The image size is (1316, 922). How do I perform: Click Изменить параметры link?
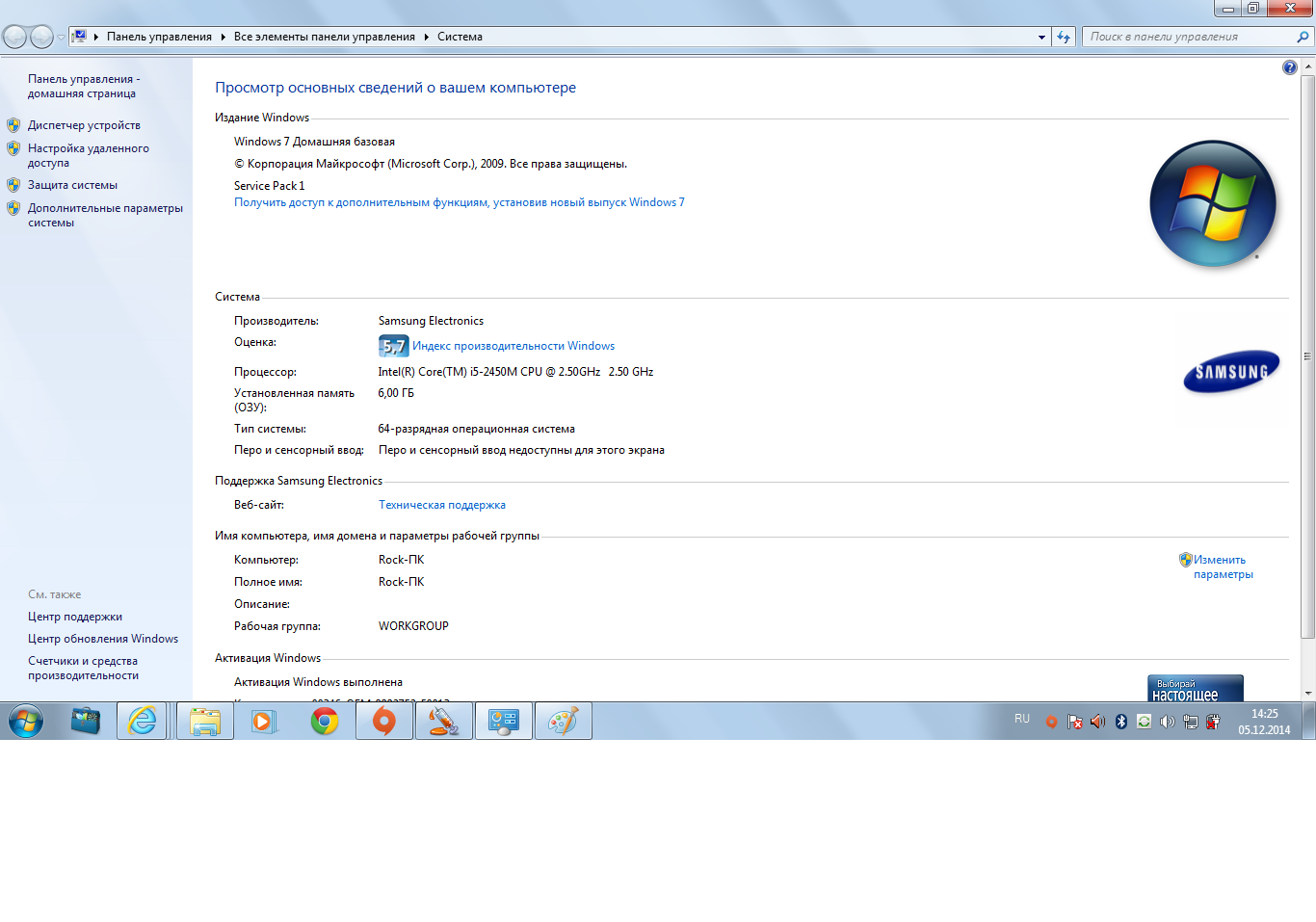point(1224,566)
